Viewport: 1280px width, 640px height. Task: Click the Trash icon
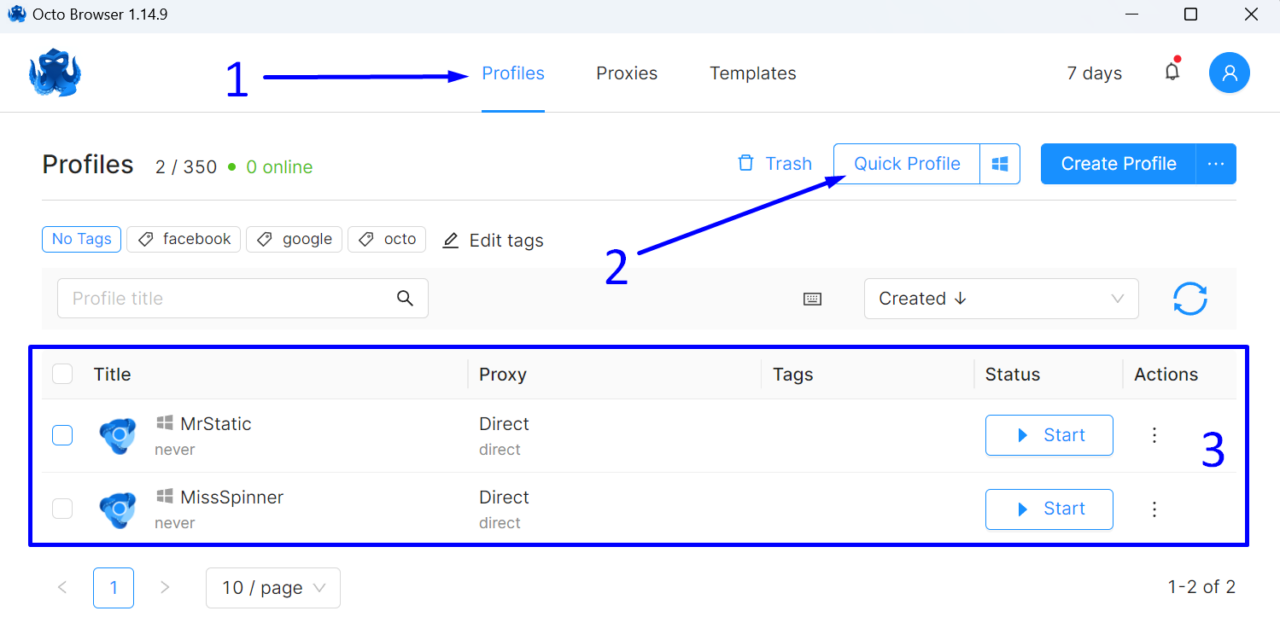click(x=746, y=162)
